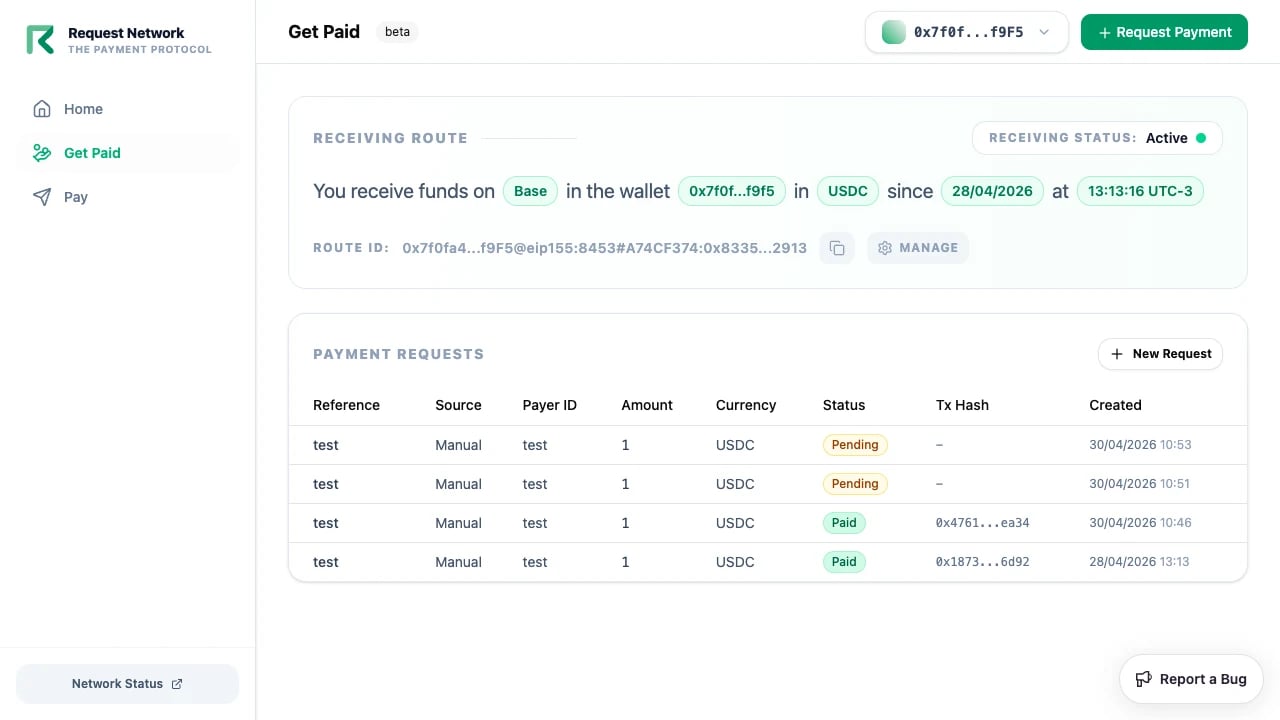Click created date 30/04/2026 10:53
Viewport: 1280px width, 720px height.
[1140, 445]
